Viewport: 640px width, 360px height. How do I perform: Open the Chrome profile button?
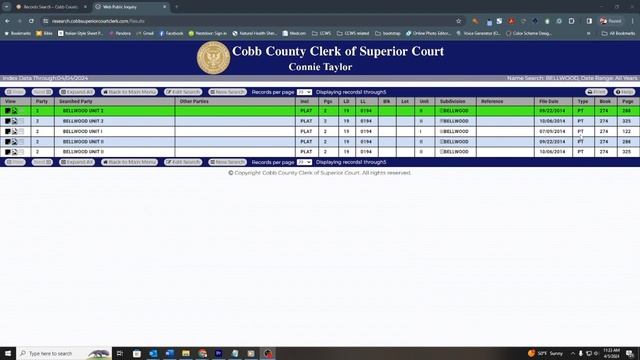point(611,21)
